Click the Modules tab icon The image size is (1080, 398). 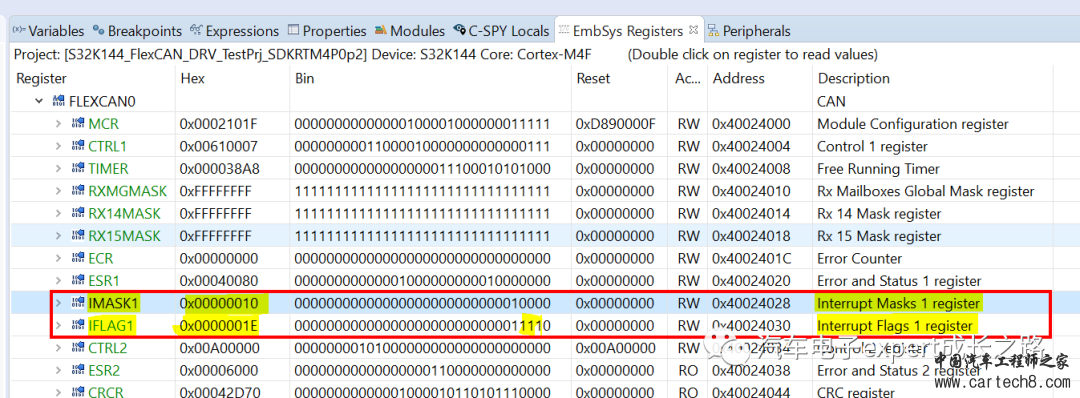(381, 30)
